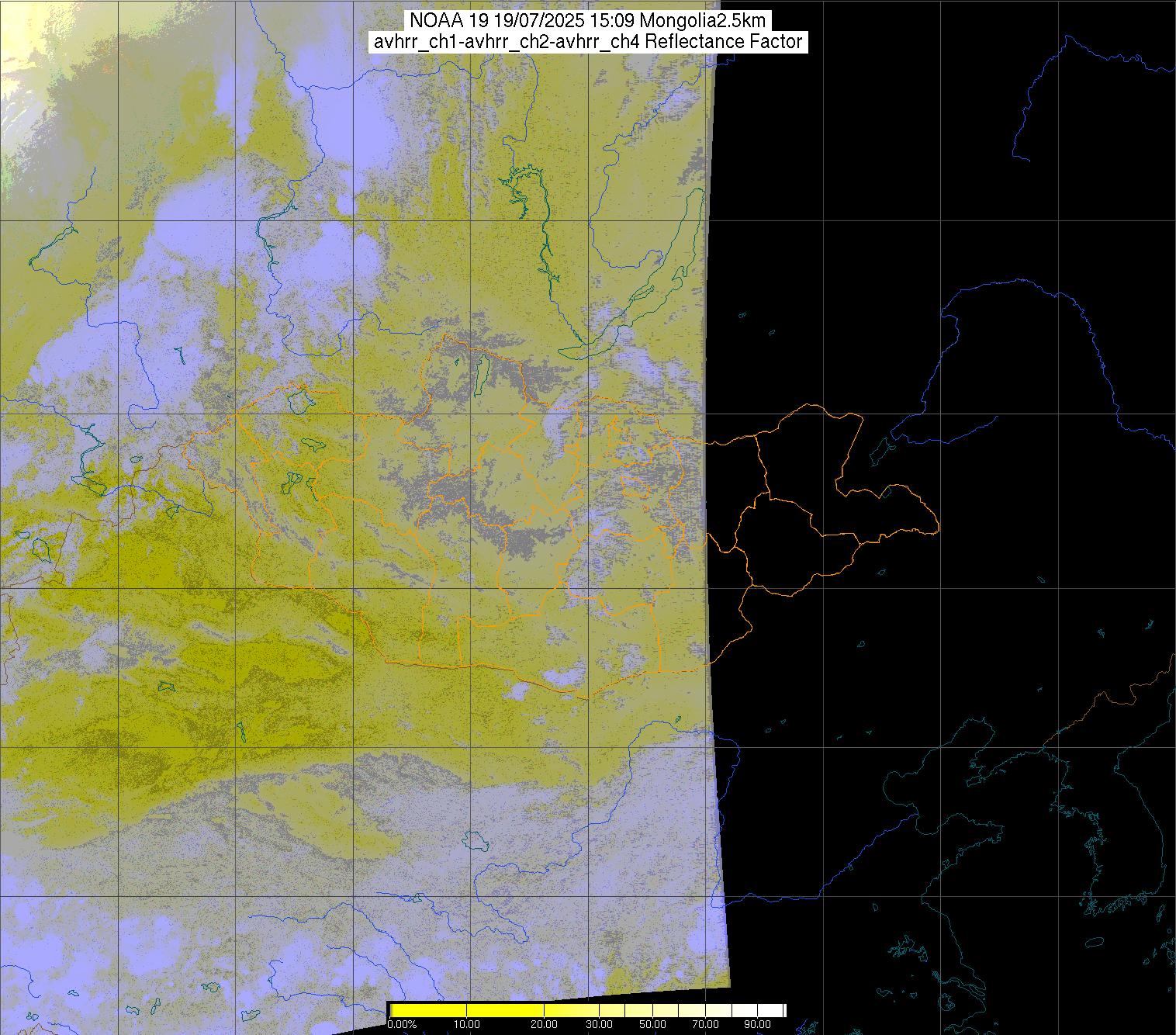Click the long narrow Khövsgöl lake in northern Mongolia

tap(482, 372)
